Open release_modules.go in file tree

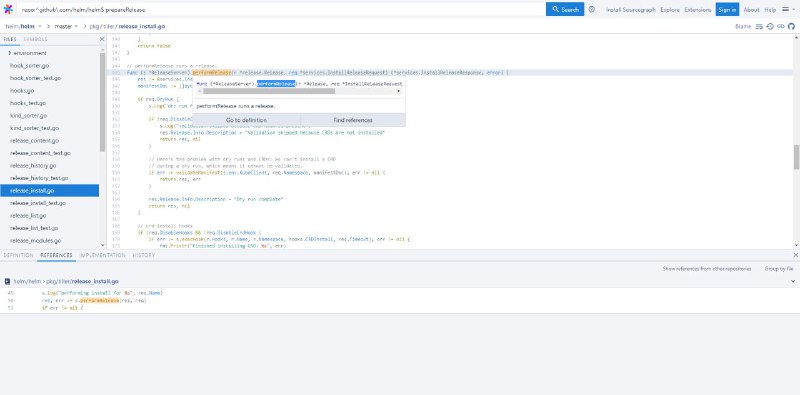point(35,240)
